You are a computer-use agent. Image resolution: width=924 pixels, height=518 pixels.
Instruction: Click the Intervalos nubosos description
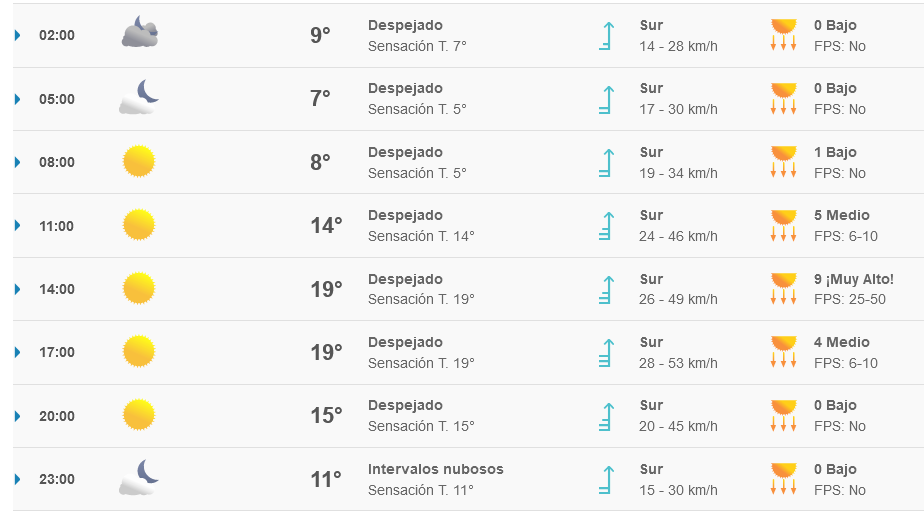click(435, 469)
